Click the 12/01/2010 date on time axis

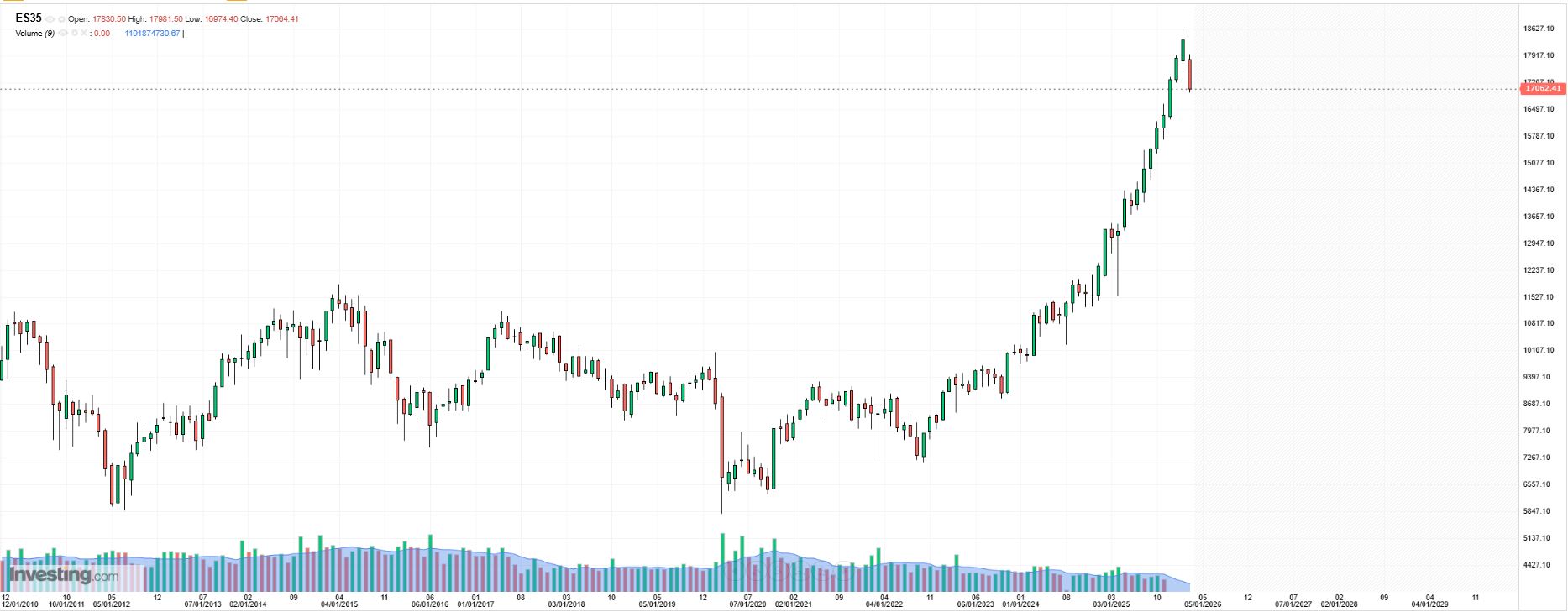pyautogui.click(x=20, y=604)
